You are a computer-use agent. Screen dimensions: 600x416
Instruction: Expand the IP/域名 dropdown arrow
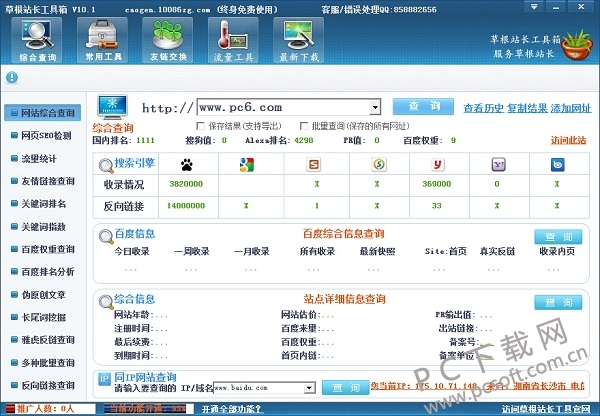(x=309, y=388)
